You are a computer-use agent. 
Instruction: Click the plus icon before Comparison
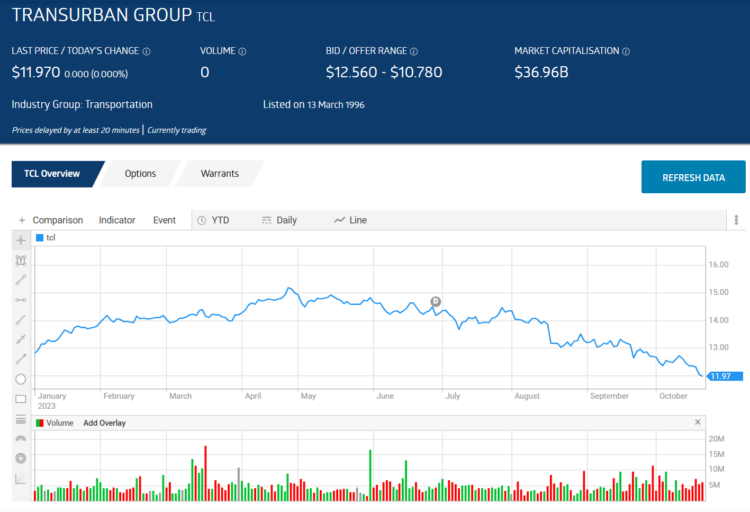[22, 220]
